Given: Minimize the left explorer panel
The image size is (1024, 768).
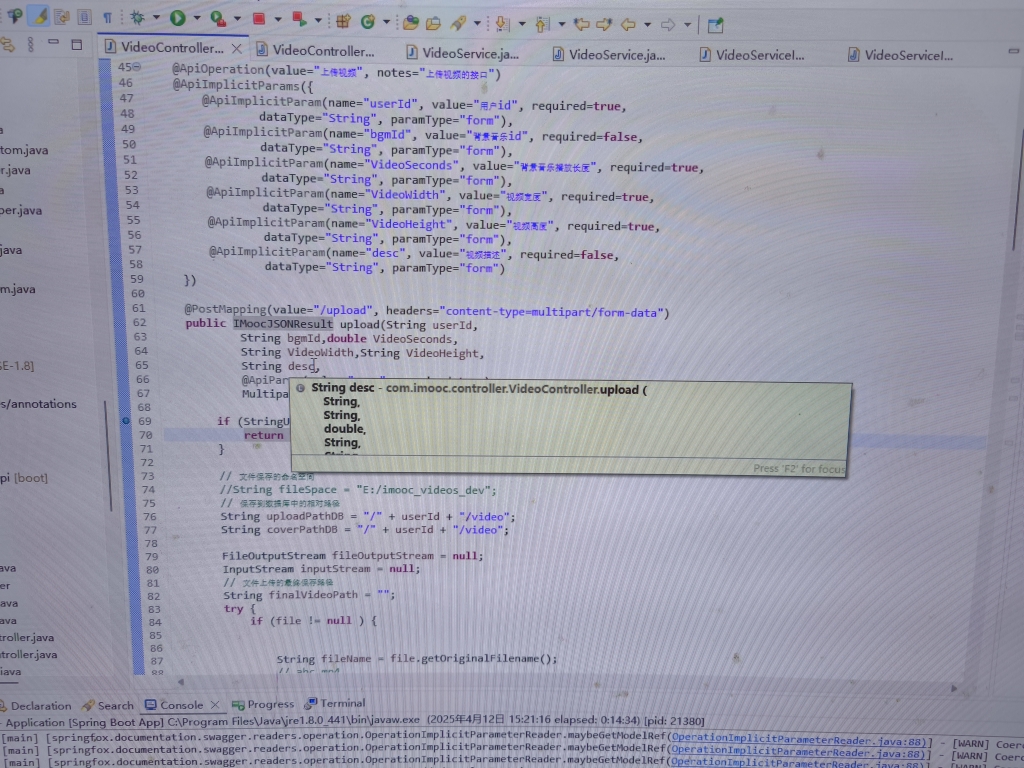Looking at the screenshot, I should click(x=54, y=42).
